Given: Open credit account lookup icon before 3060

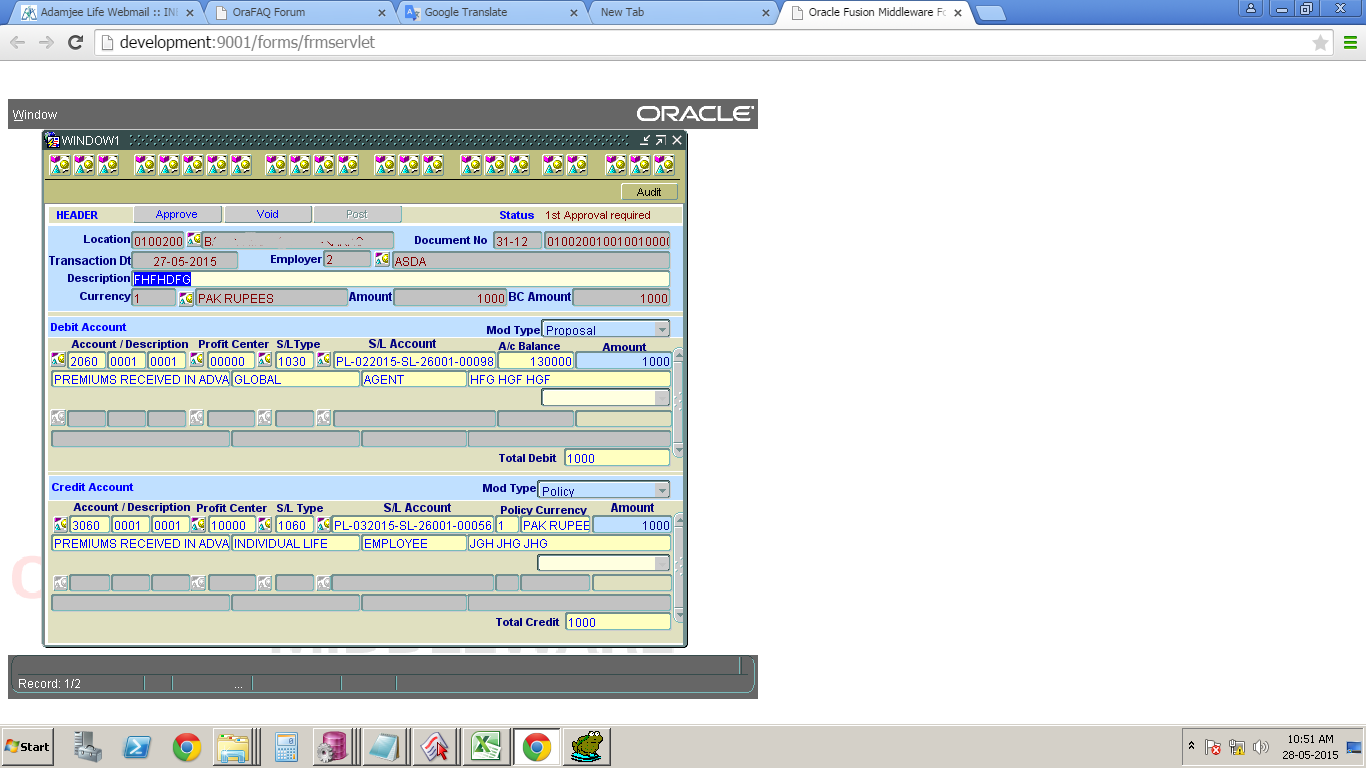Looking at the screenshot, I should click(x=61, y=525).
